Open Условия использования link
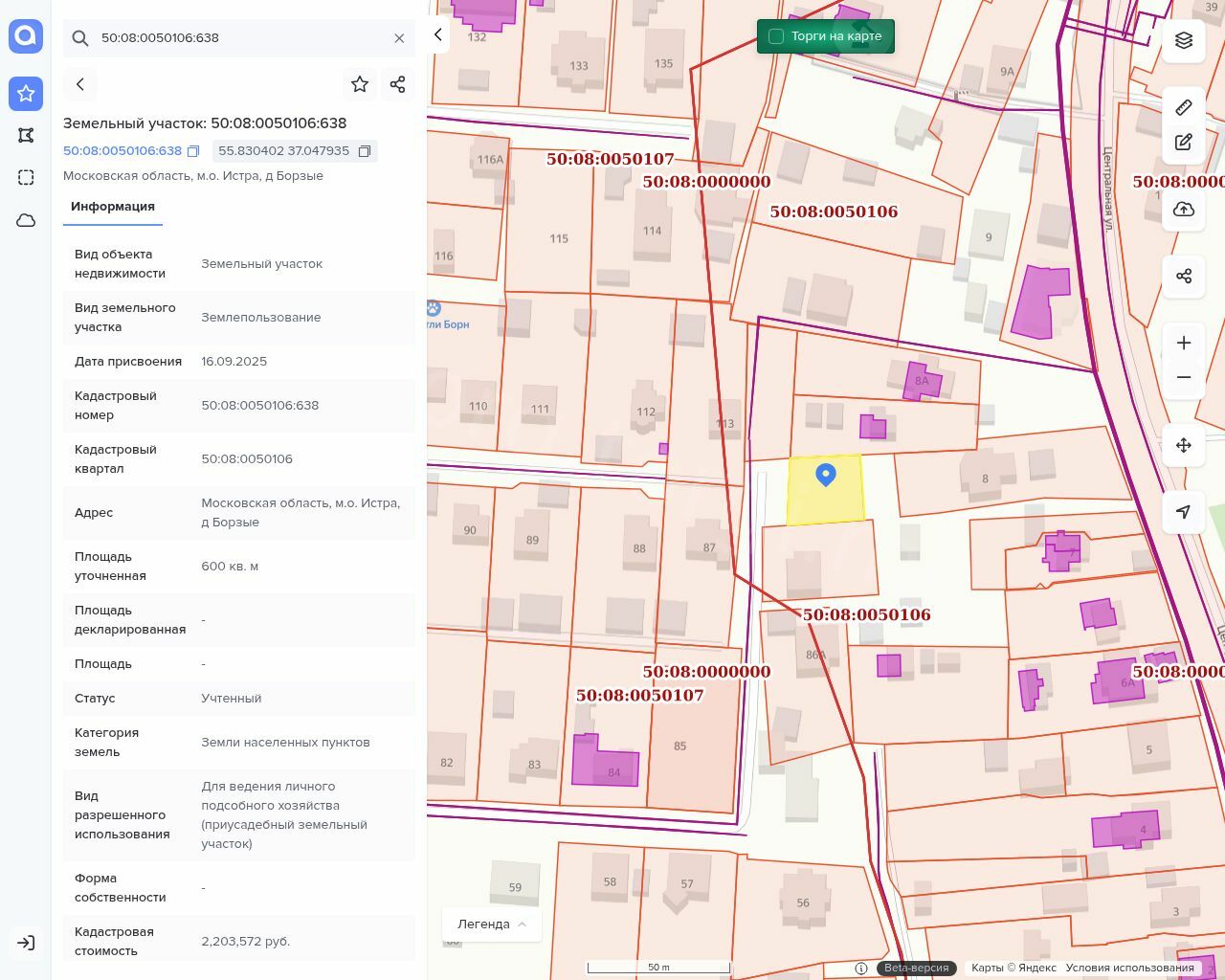The image size is (1225, 980). click(1129, 968)
